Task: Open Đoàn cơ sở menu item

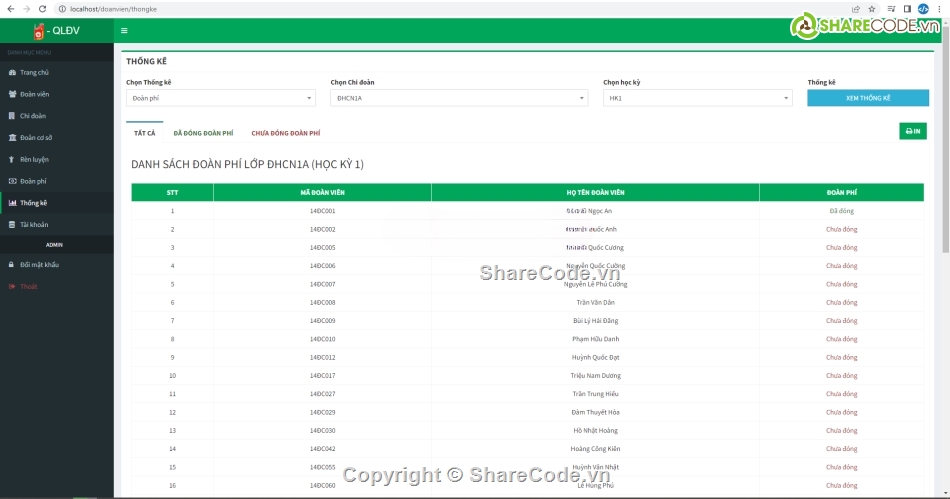Action: click(57, 138)
